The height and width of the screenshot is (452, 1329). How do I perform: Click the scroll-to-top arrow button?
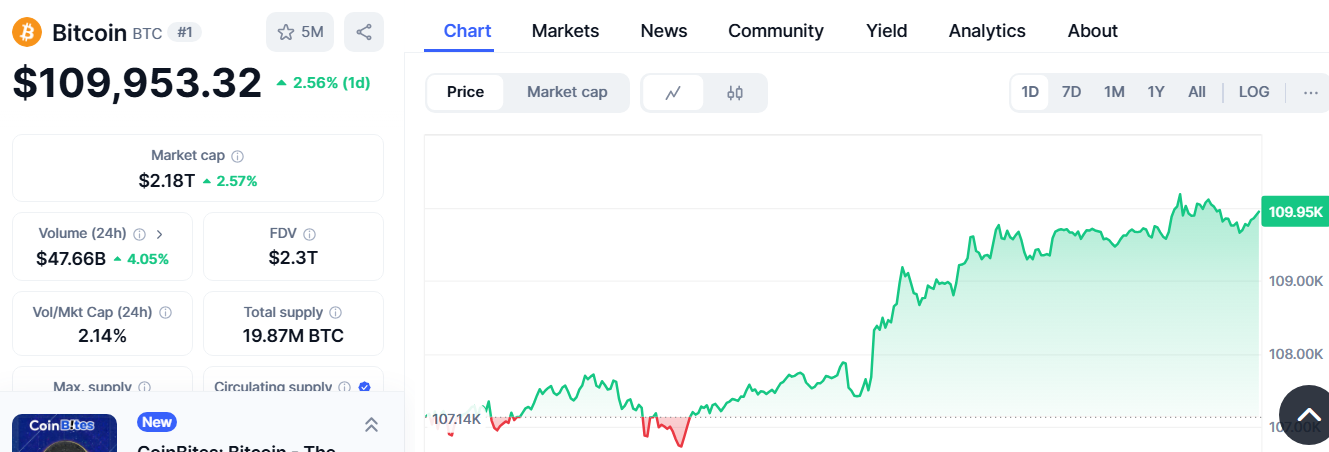[1308, 415]
